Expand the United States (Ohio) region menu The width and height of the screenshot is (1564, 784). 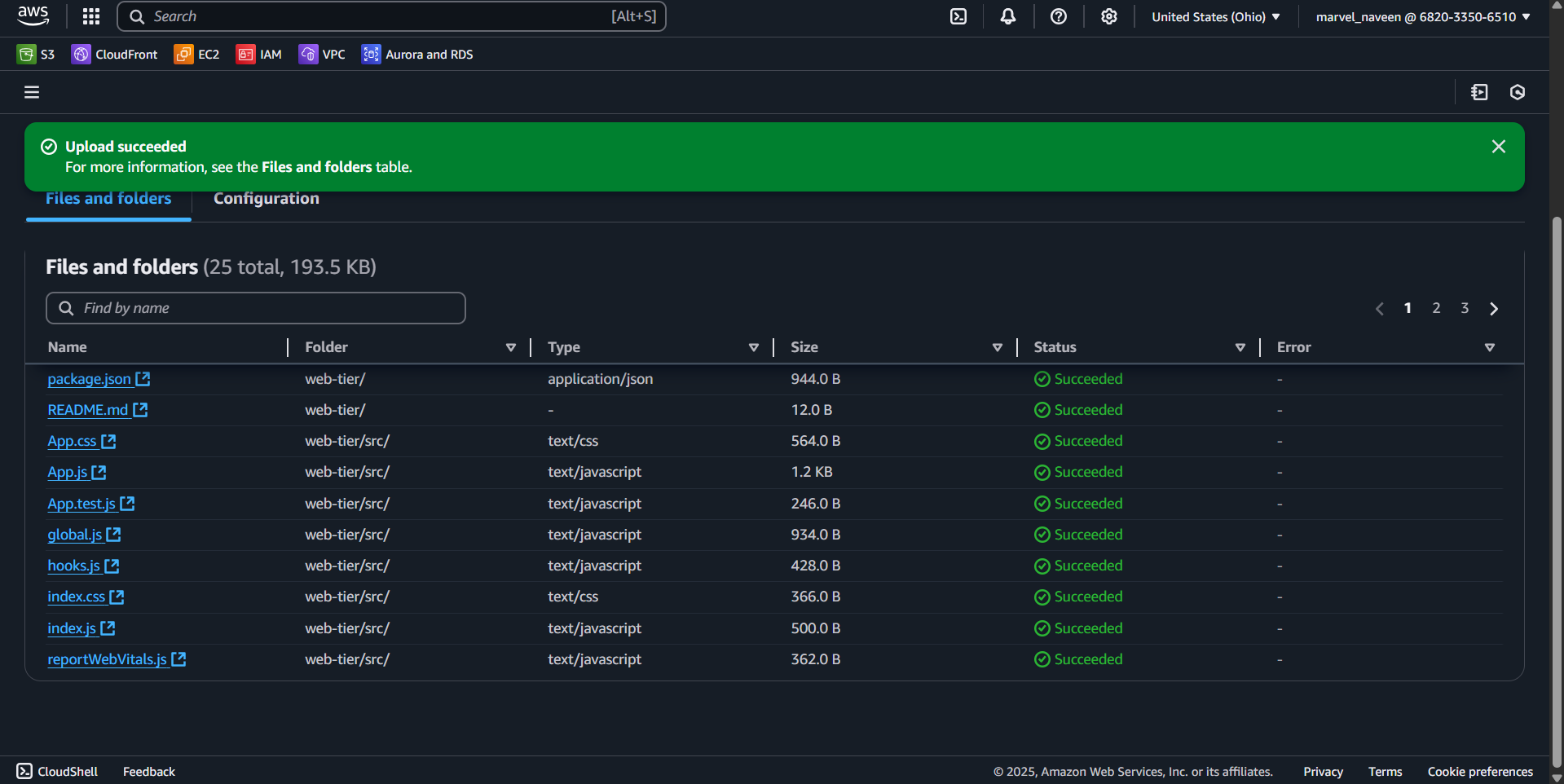tap(1215, 16)
